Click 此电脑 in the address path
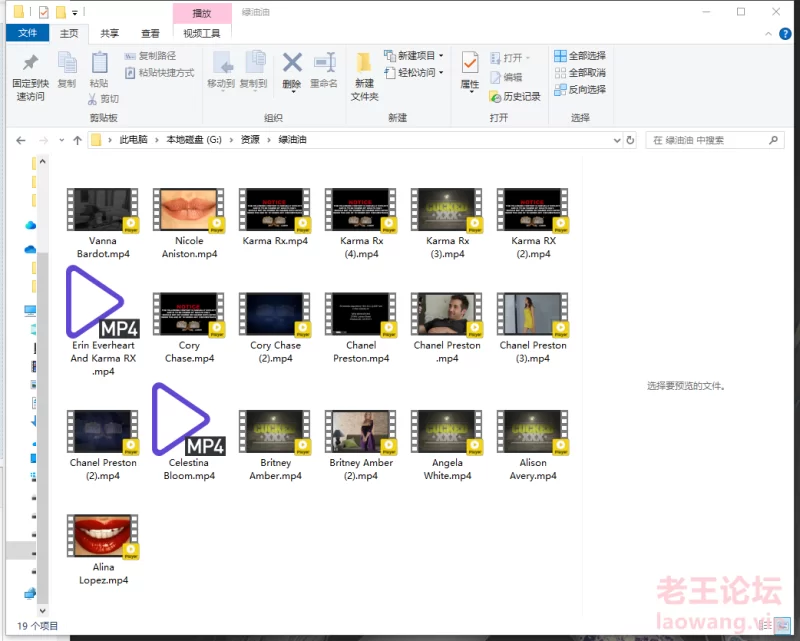The width and height of the screenshot is (800, 641). pos(133,139)
